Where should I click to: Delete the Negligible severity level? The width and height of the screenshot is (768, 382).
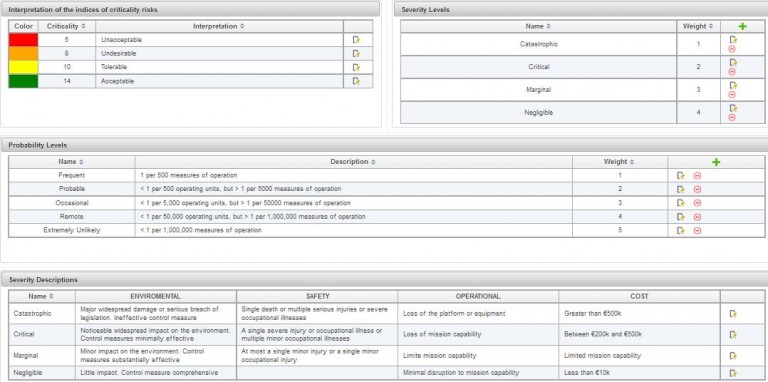(732, 118)
